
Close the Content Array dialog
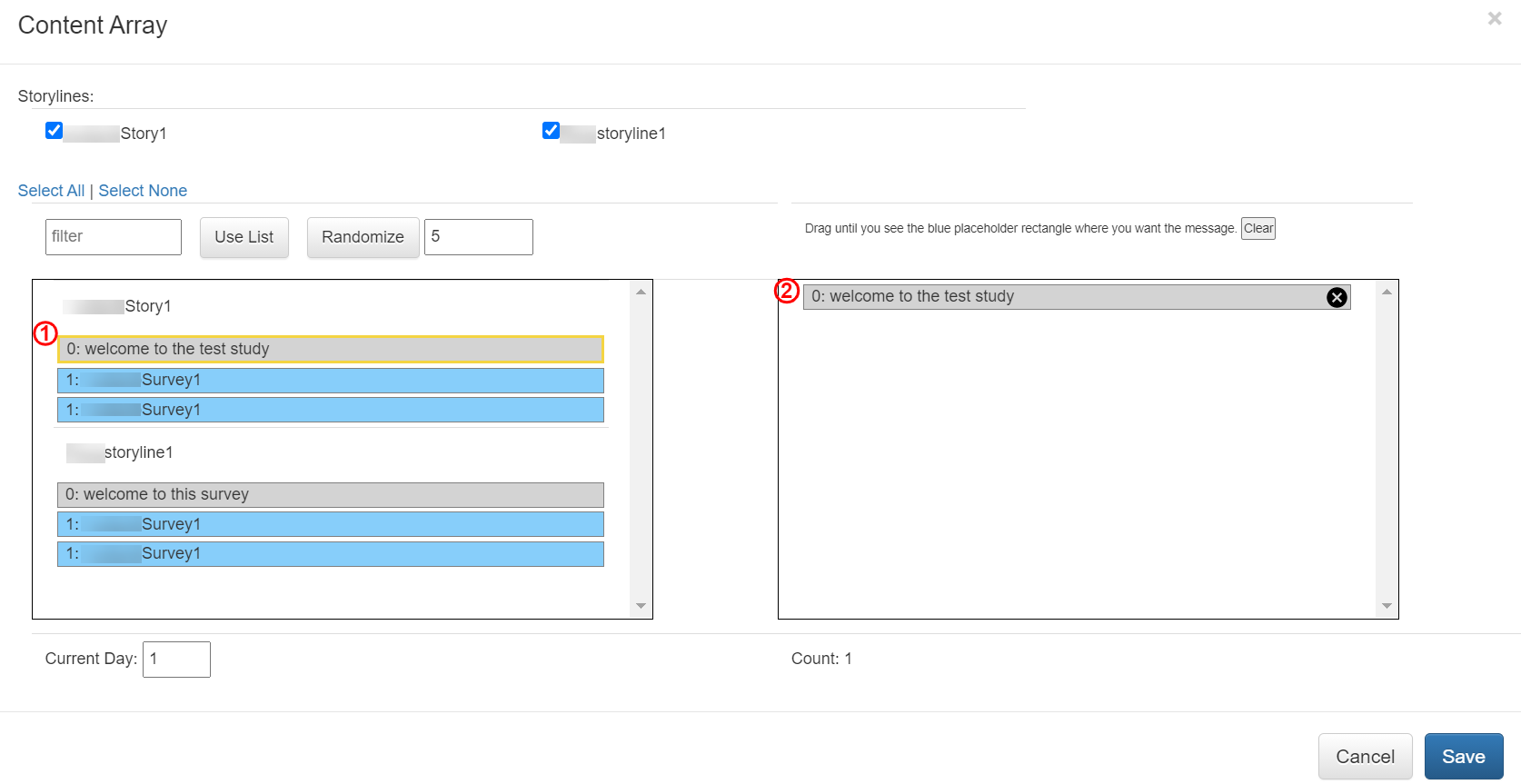pos(1495,18)
